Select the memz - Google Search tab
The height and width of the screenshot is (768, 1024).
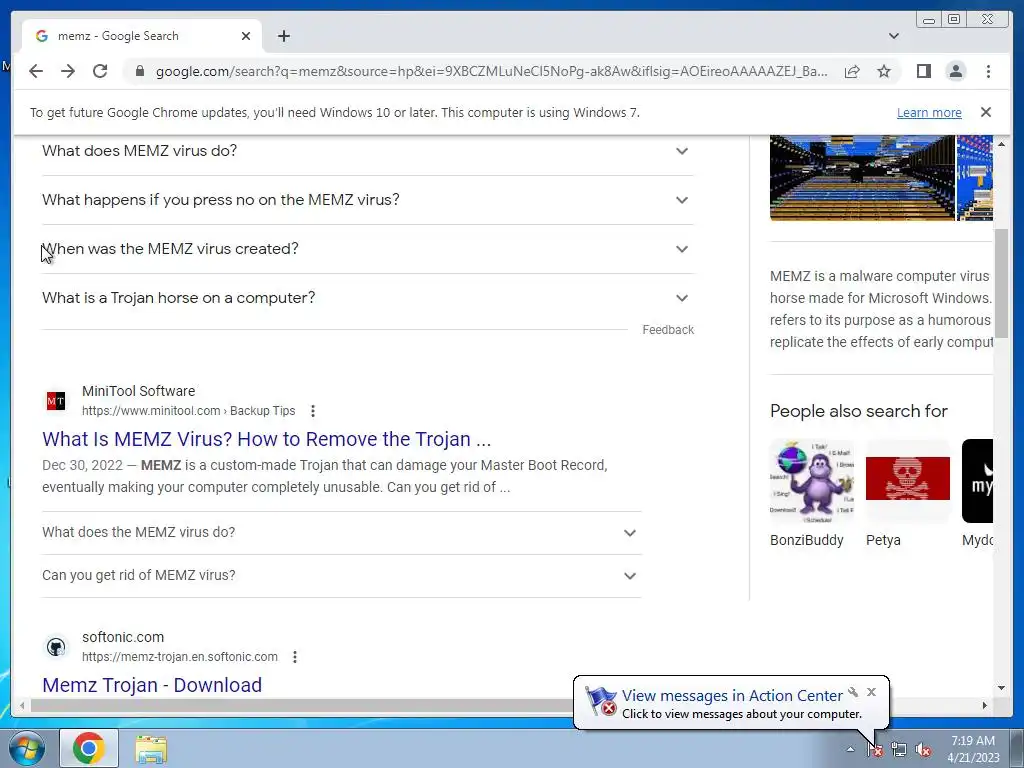[142, 36]
